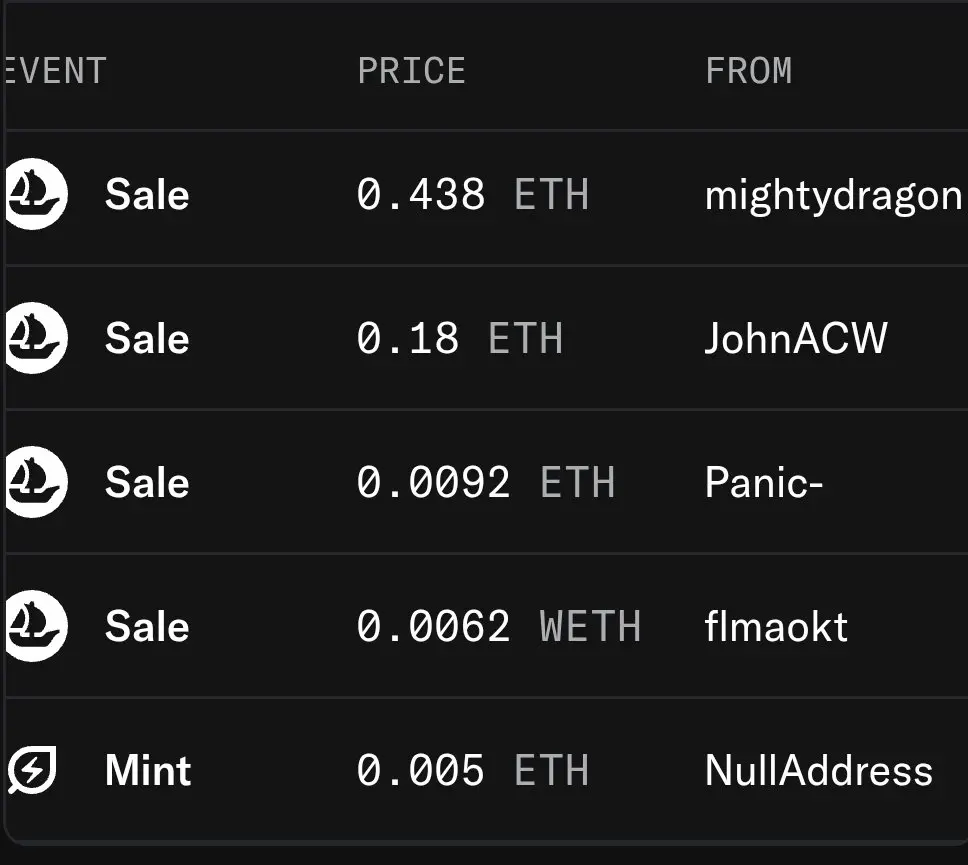Click the Mint event label
This screenshot has width=968, height=865.
(148, 770)
